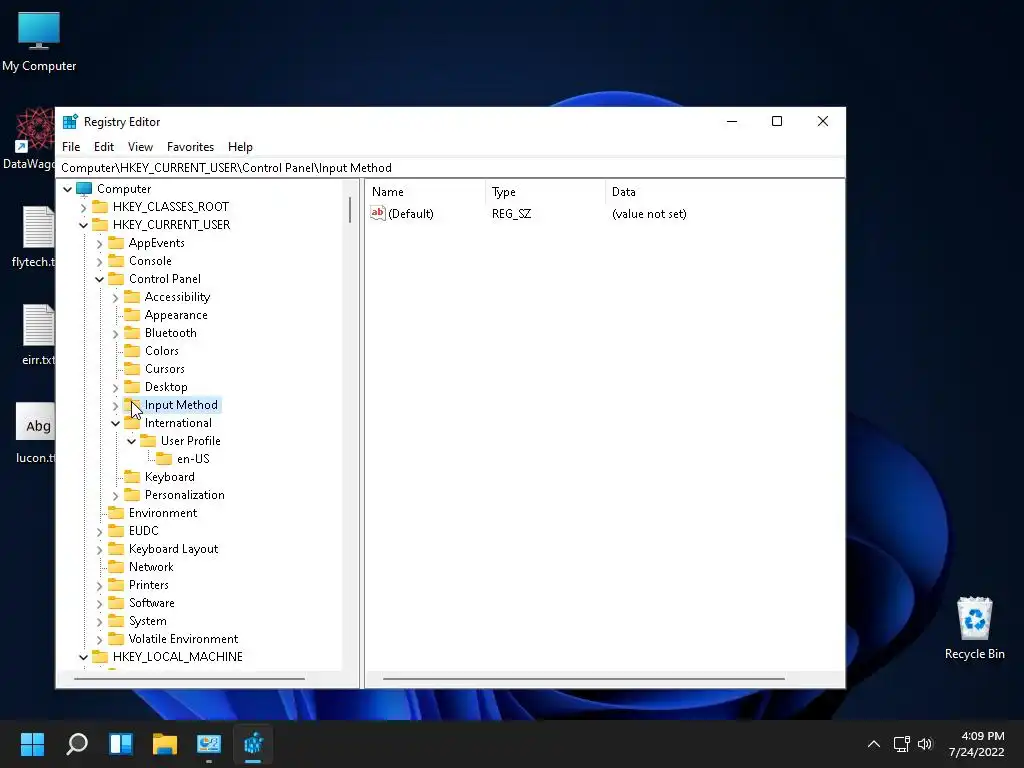Screen dimensions: 1024x768
Task: Open the Windows Start menu
Action: [32, 744]
